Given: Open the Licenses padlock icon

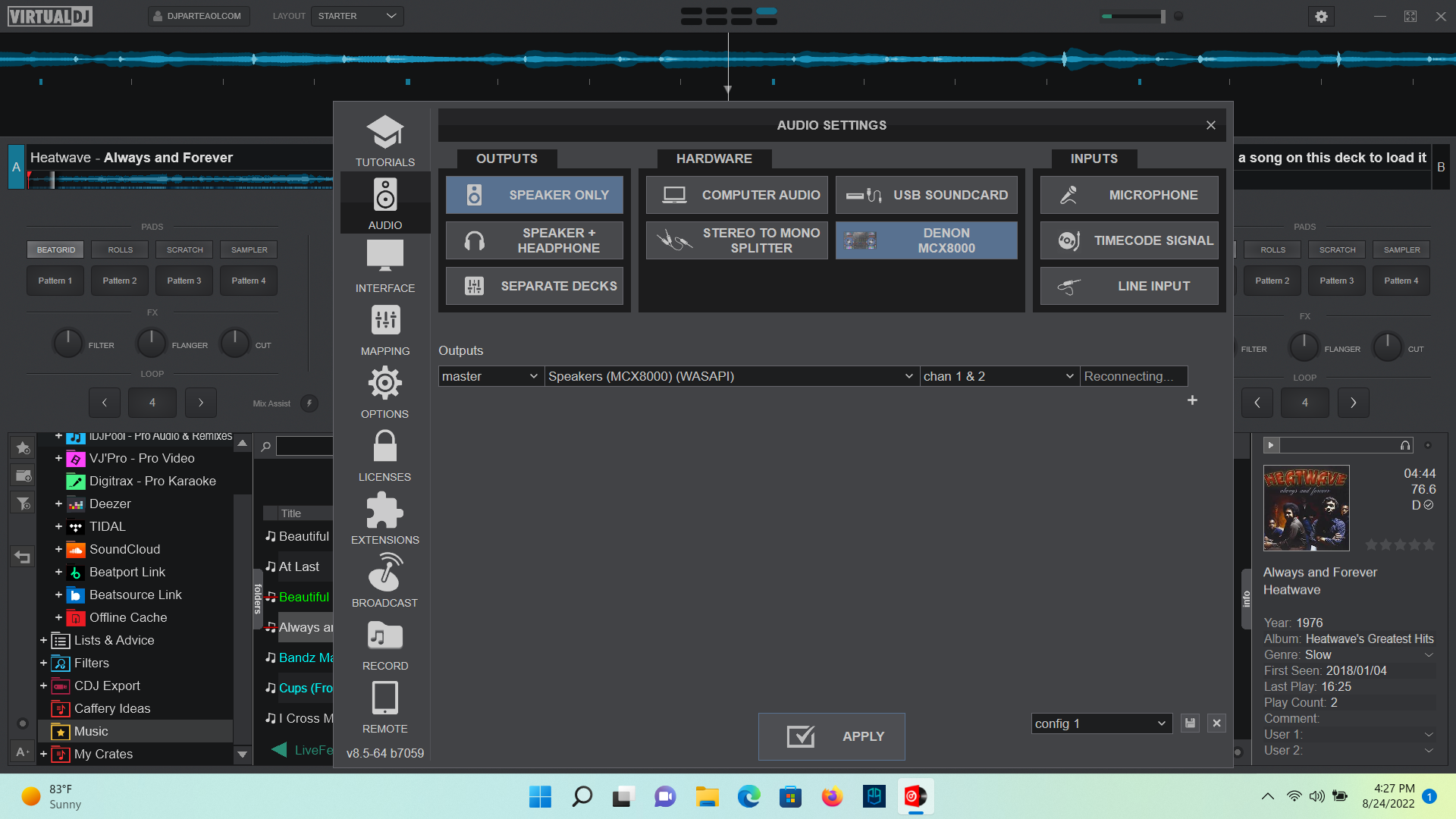Looking at the screenshot, I should click(384, 446).
